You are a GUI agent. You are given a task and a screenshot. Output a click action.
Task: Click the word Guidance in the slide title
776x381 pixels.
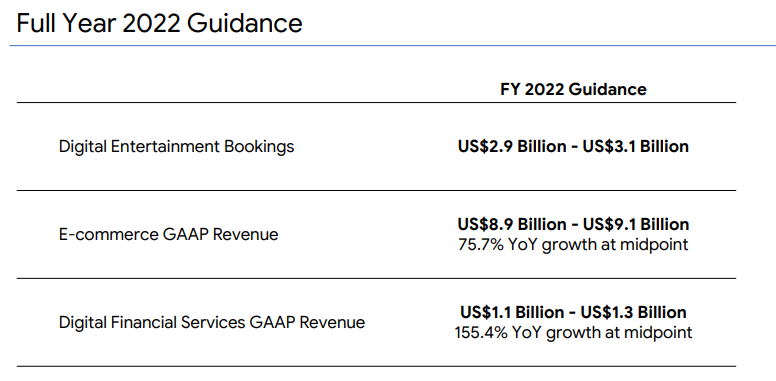click(245, 24)
